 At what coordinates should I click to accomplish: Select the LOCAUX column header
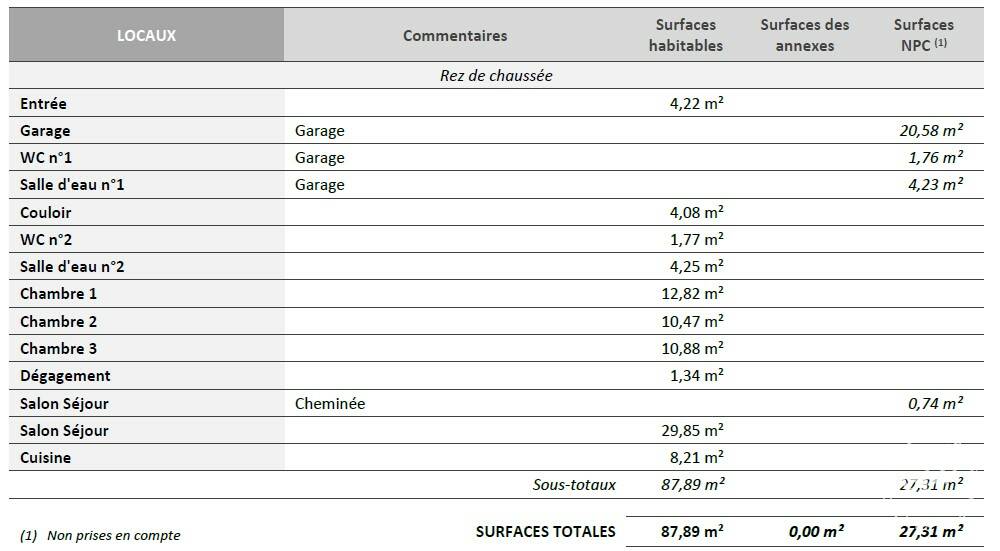(x=146, y=35)
